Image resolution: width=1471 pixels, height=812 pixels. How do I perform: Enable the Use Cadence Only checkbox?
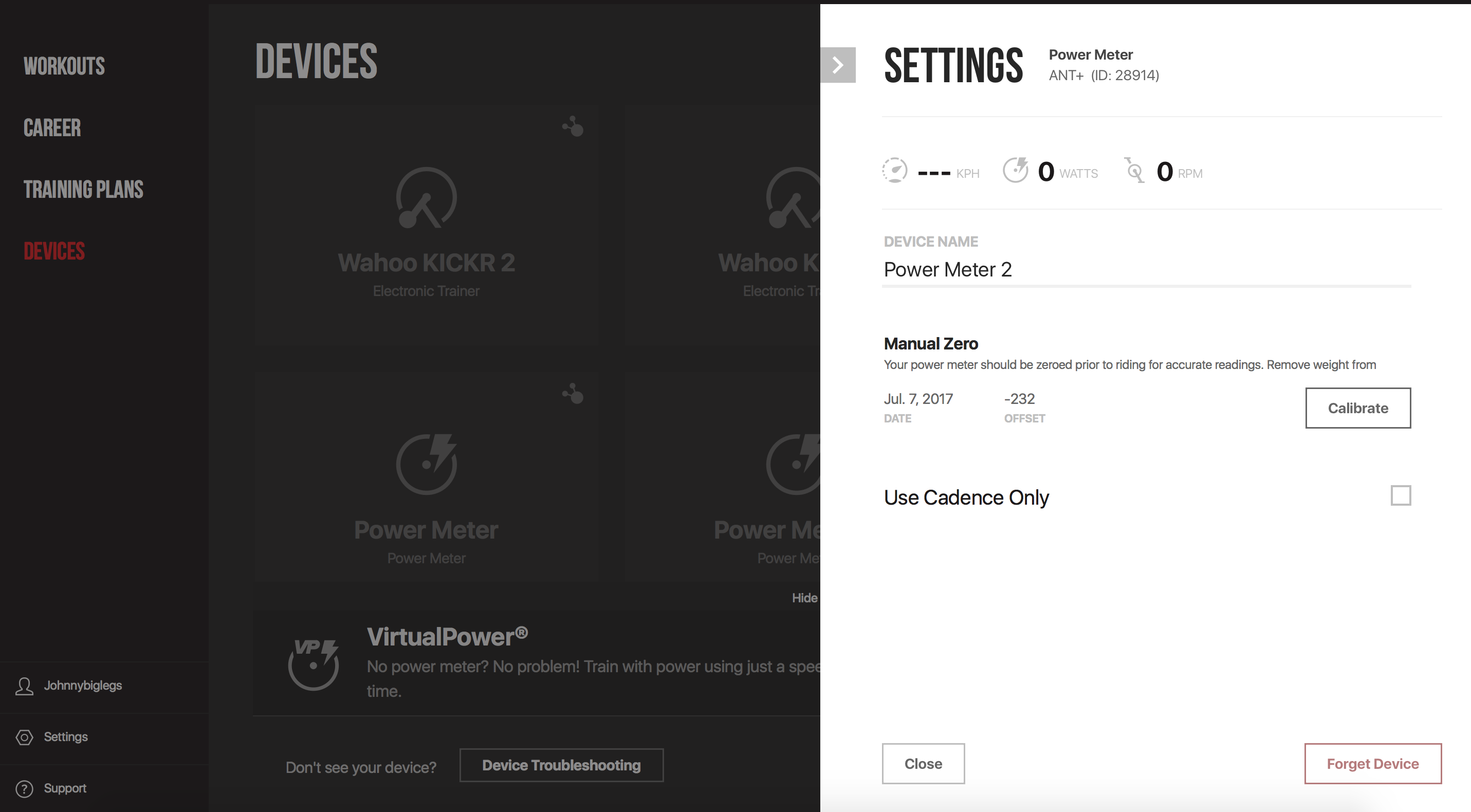[1401, 495]
